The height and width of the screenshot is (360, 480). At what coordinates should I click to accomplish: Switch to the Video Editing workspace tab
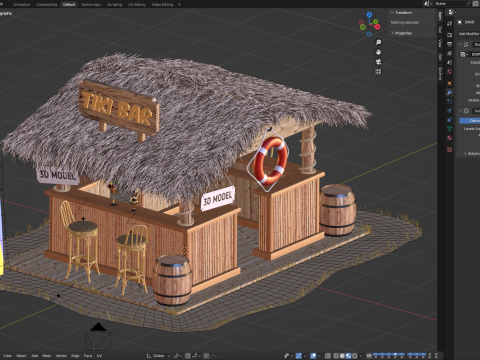tap(162, 4)
